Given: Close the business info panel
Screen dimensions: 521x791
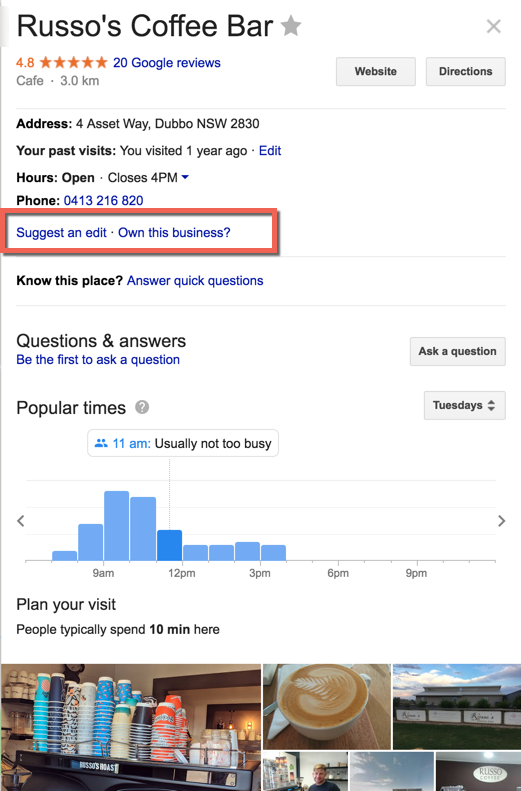Looking at the screenshot, I should tap(494, 26).
